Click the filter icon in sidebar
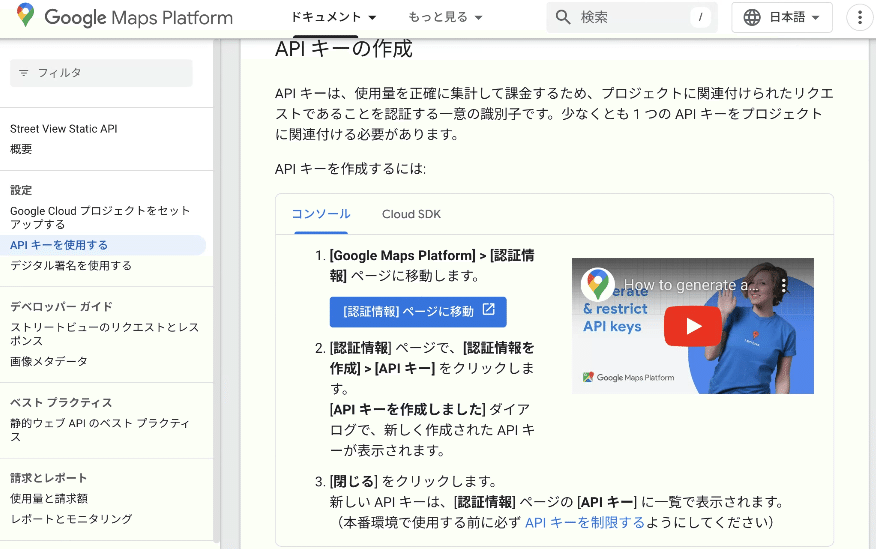The width and height of the screenshot is (876, 549). point(24,73)
